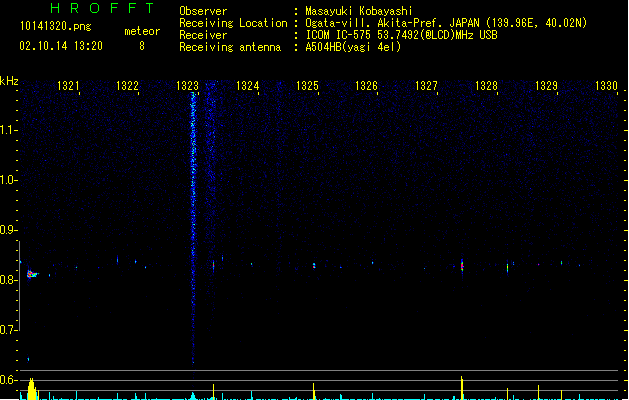Image resolution: width=629 pixels, height=400 pixels.
Task: Click the A504HB(yagi 4el) antenna text
Action: coord(353,47)
